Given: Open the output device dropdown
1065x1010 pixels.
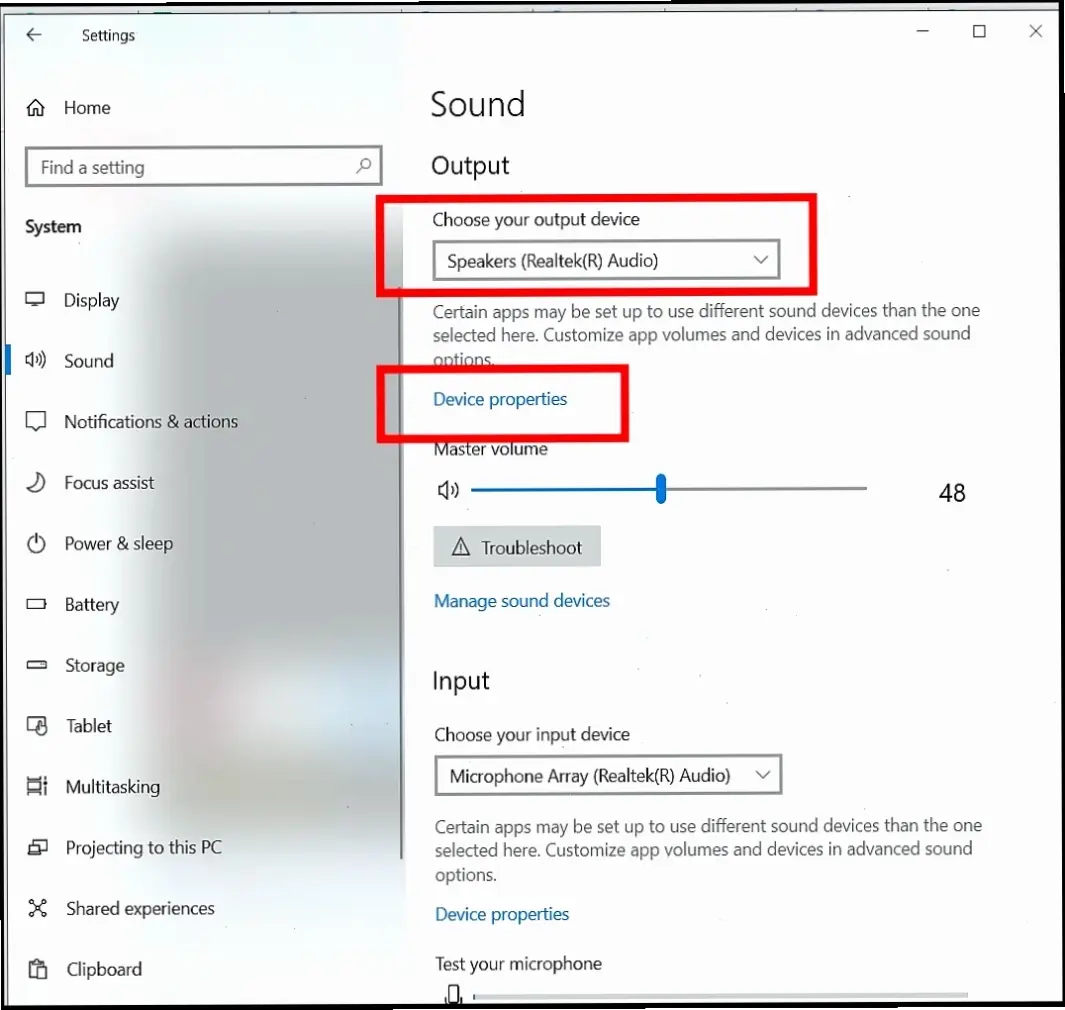Looking at the screenshot, I should point(606,259).
